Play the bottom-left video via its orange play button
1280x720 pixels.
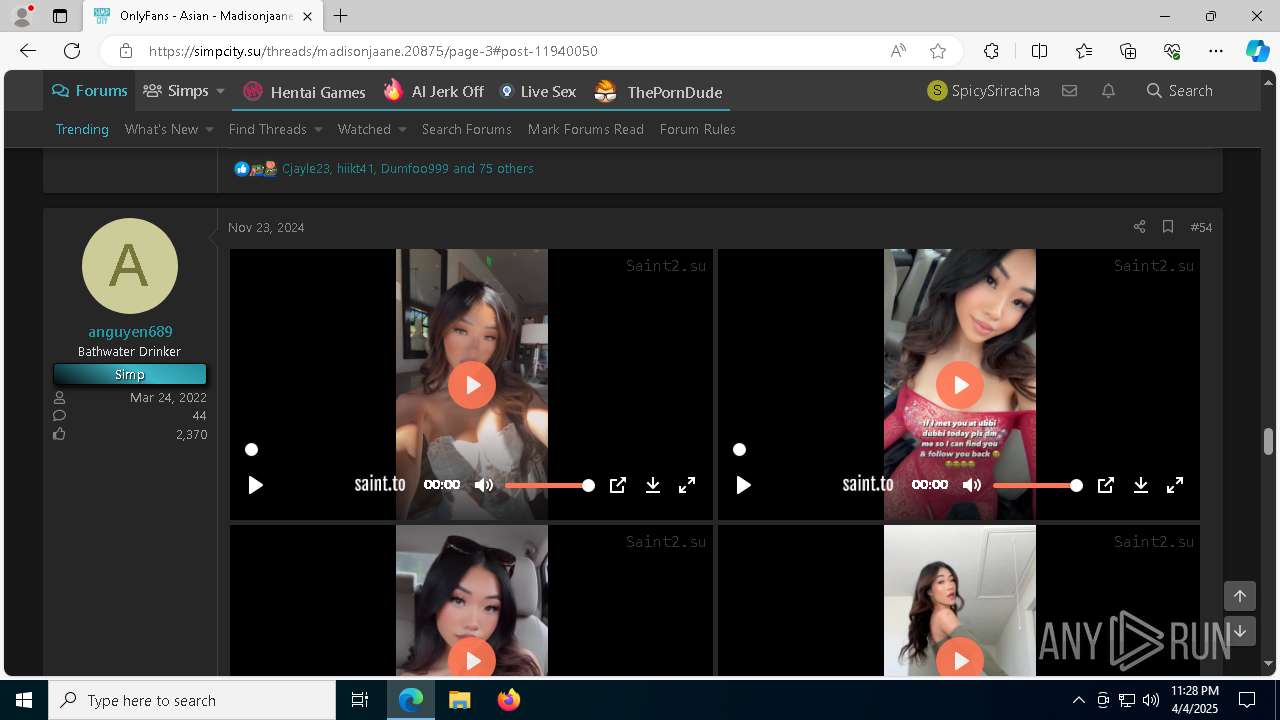[x=472, y=660]
